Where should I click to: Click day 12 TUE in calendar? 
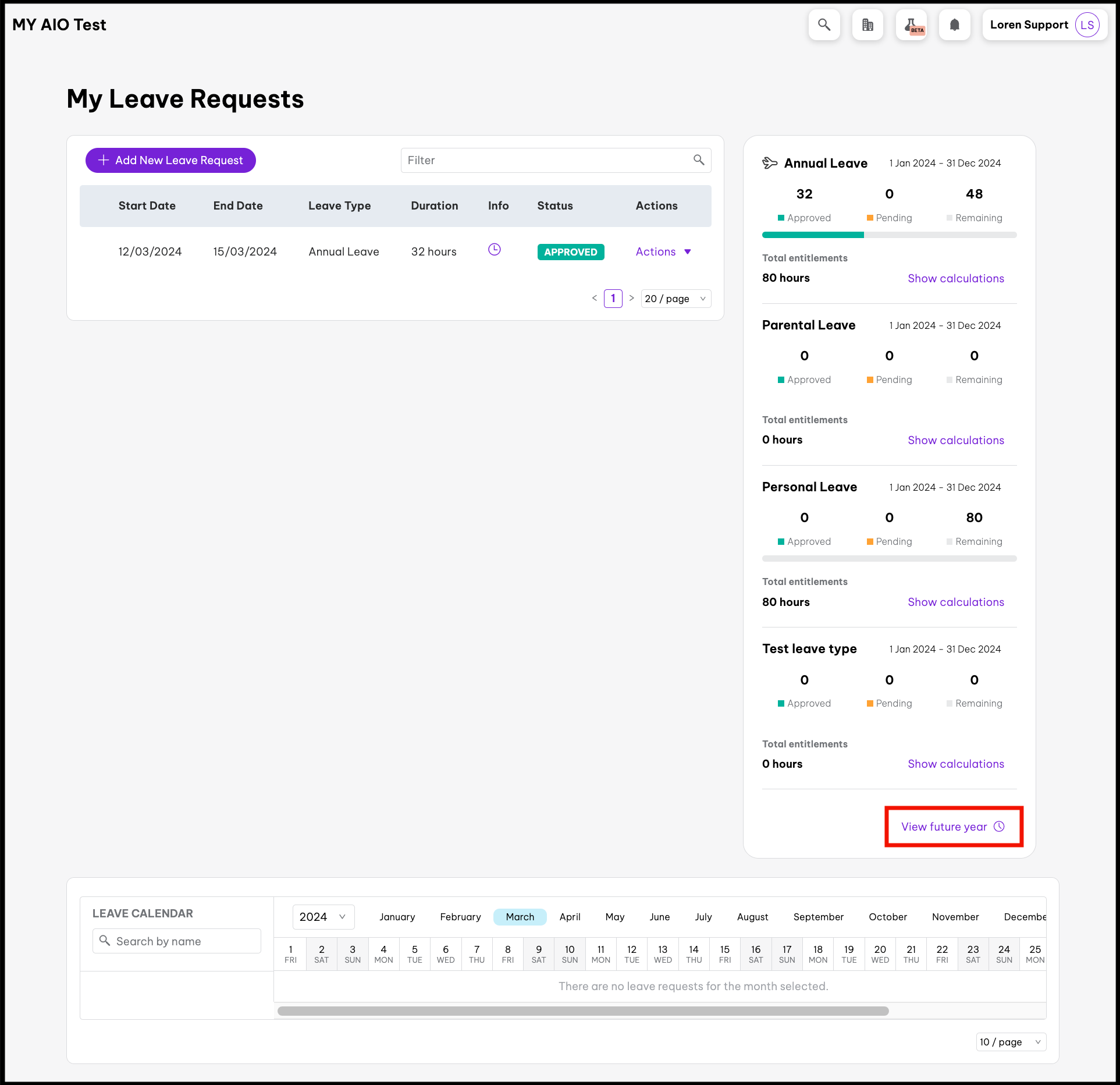click(632, 954)
